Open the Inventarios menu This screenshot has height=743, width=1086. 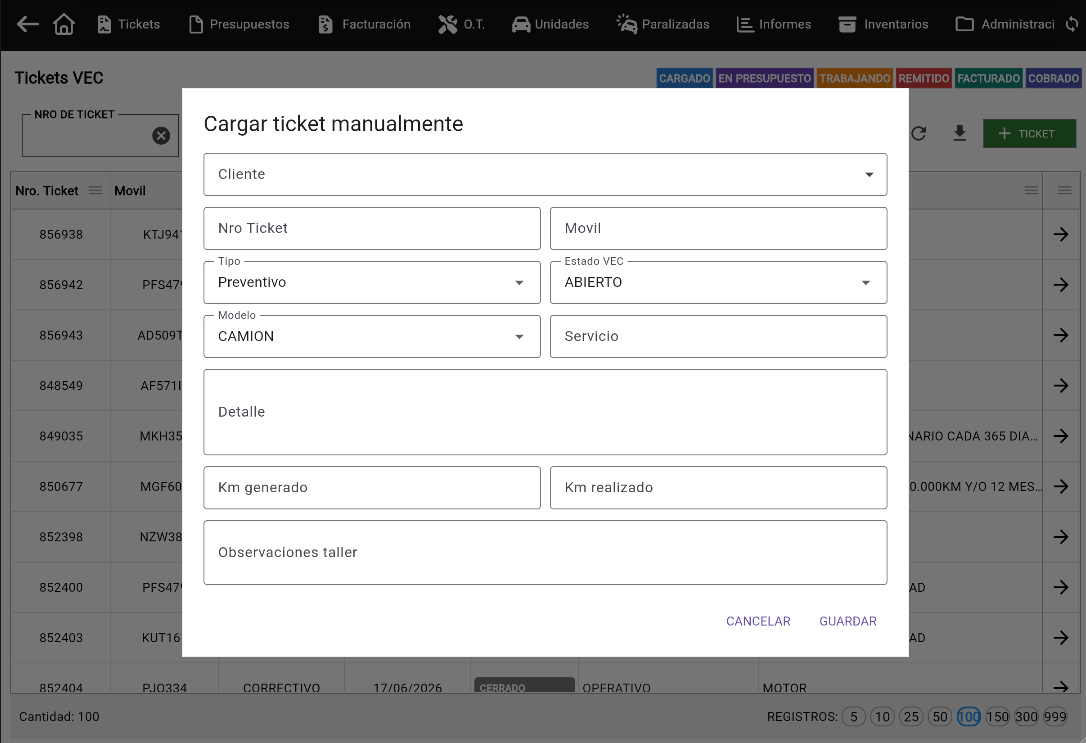(883, 24)
